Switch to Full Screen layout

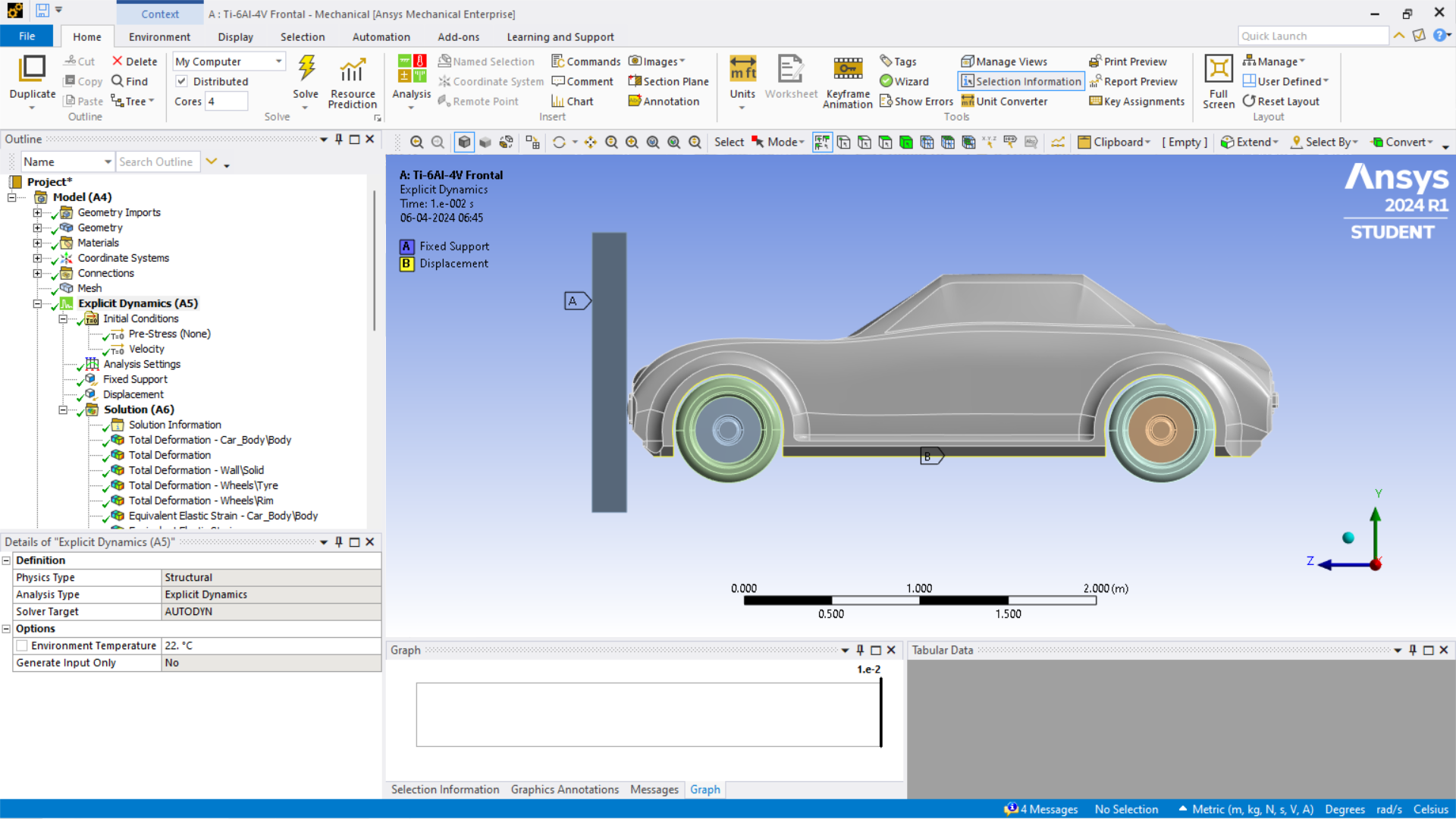pos(1219,82)
